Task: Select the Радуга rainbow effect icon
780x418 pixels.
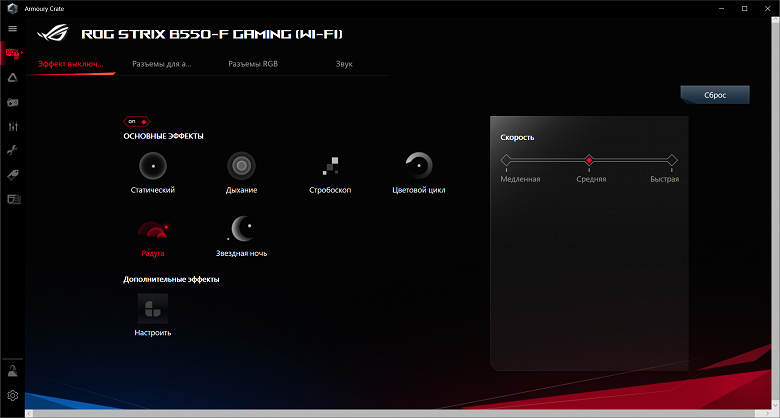Action: 153,229
